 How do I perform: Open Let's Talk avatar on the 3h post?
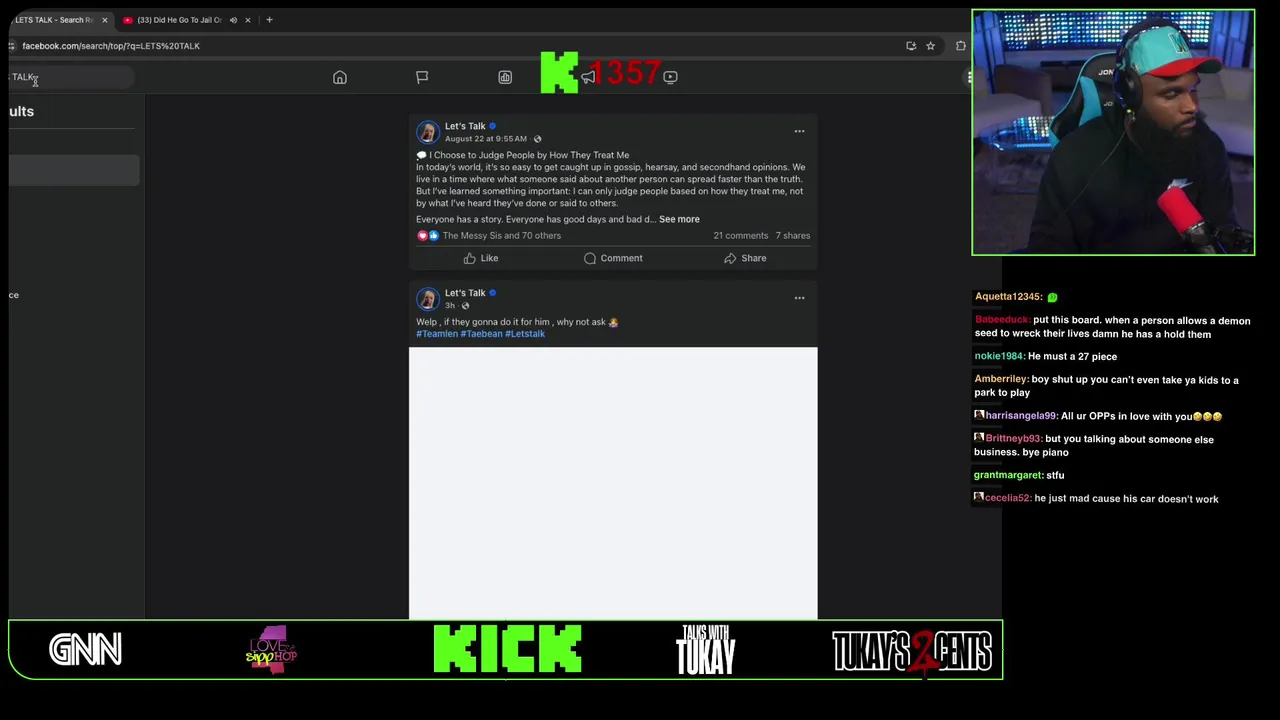pos(428,299)
